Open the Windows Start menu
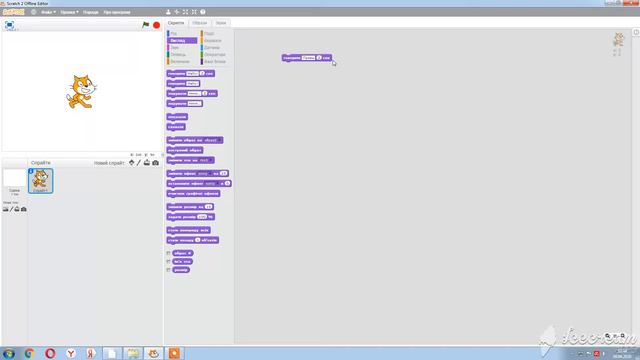Screen dimensions: 640x360 9,353
